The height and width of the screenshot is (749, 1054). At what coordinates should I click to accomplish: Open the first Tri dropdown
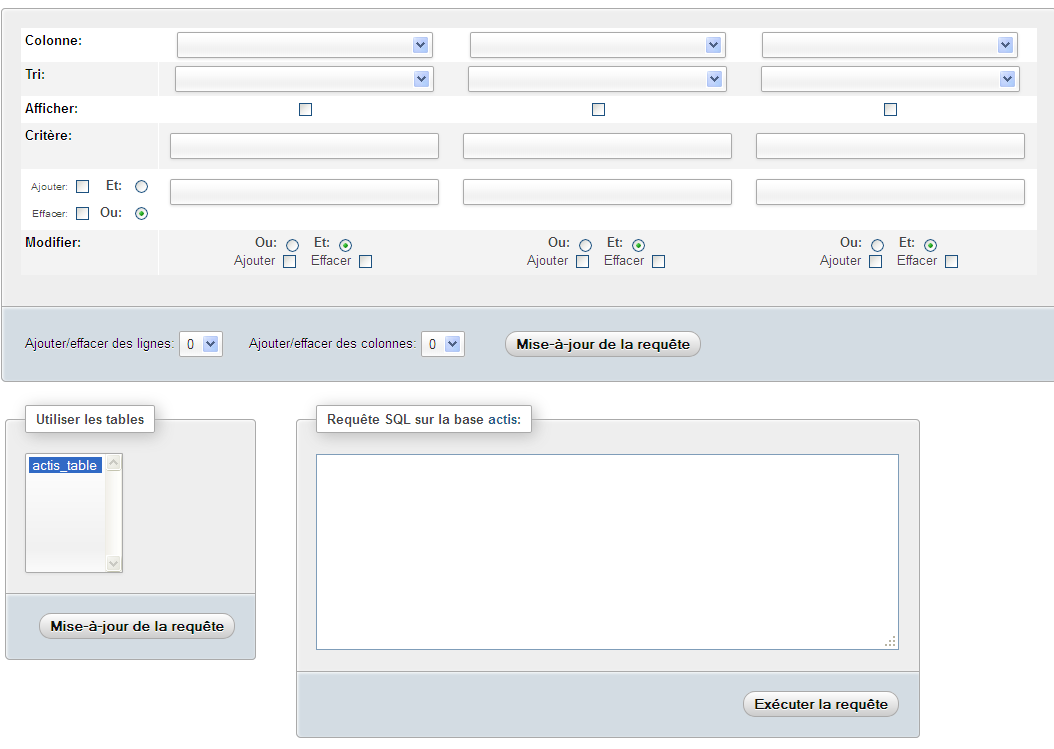pyautogui.click(x=304, y=79)
